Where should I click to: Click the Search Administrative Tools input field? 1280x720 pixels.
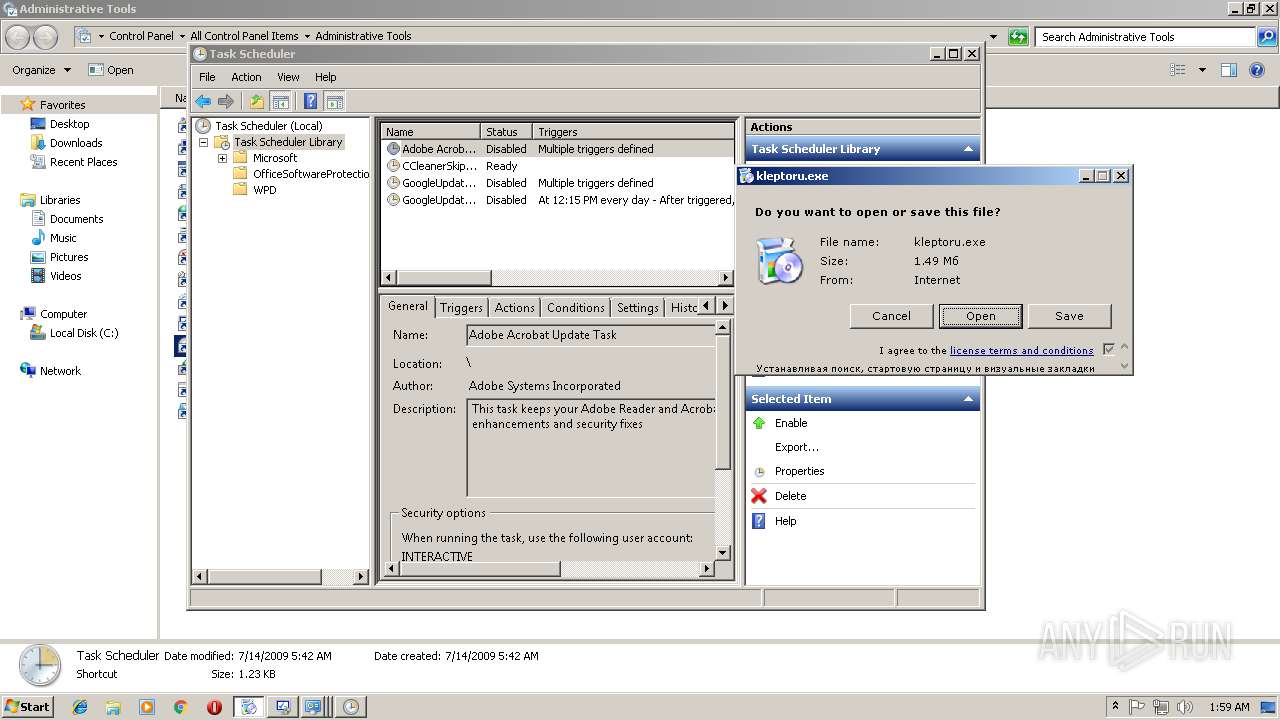1146,37
